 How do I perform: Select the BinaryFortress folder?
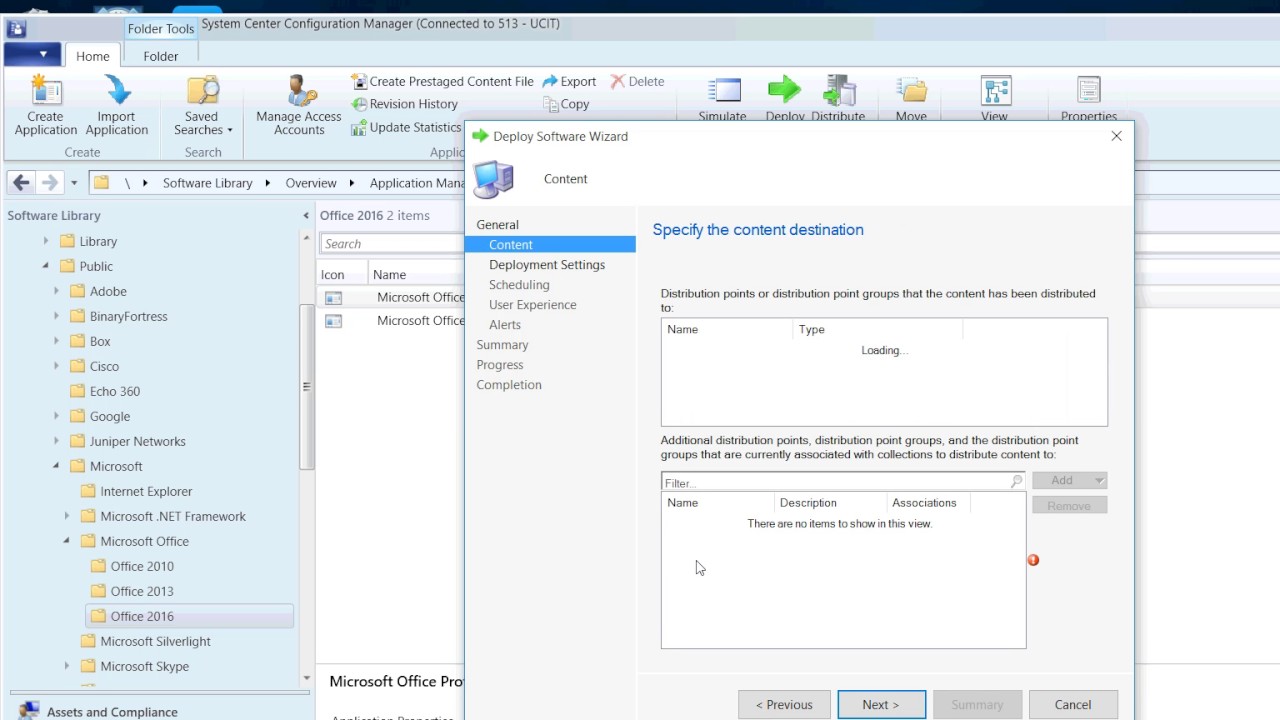128,316
